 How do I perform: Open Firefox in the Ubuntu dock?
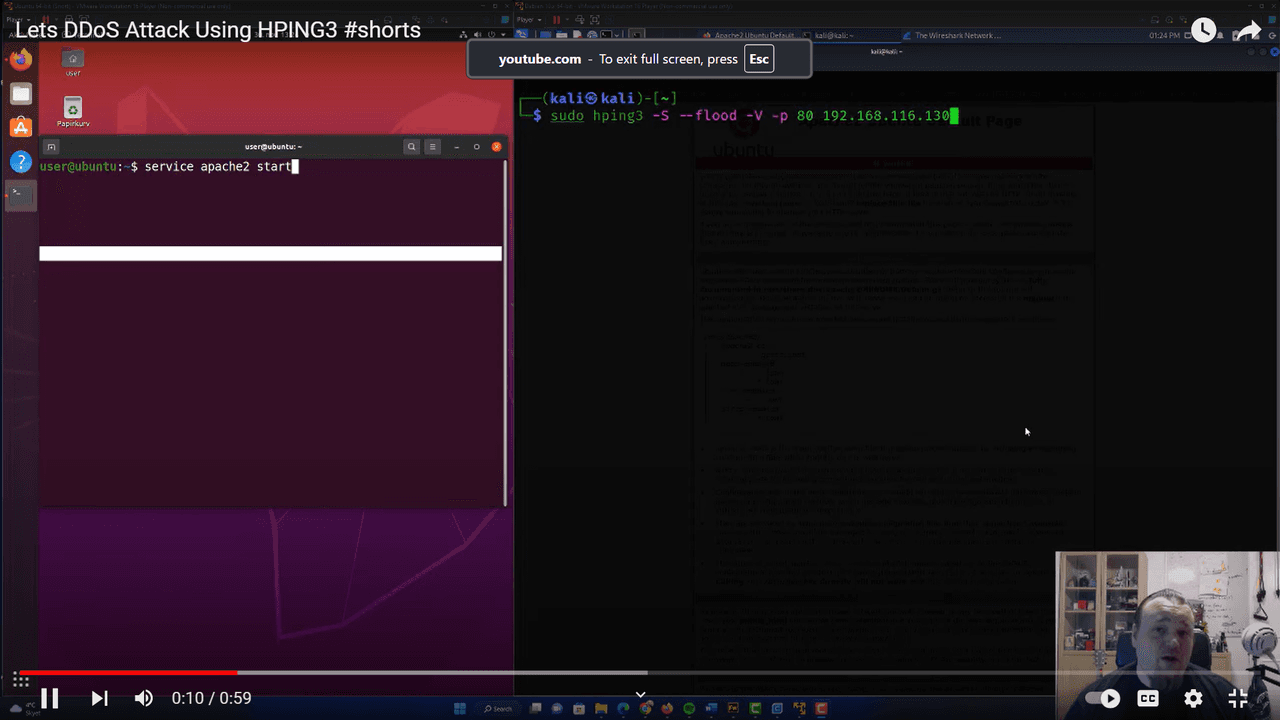(21, 59)
